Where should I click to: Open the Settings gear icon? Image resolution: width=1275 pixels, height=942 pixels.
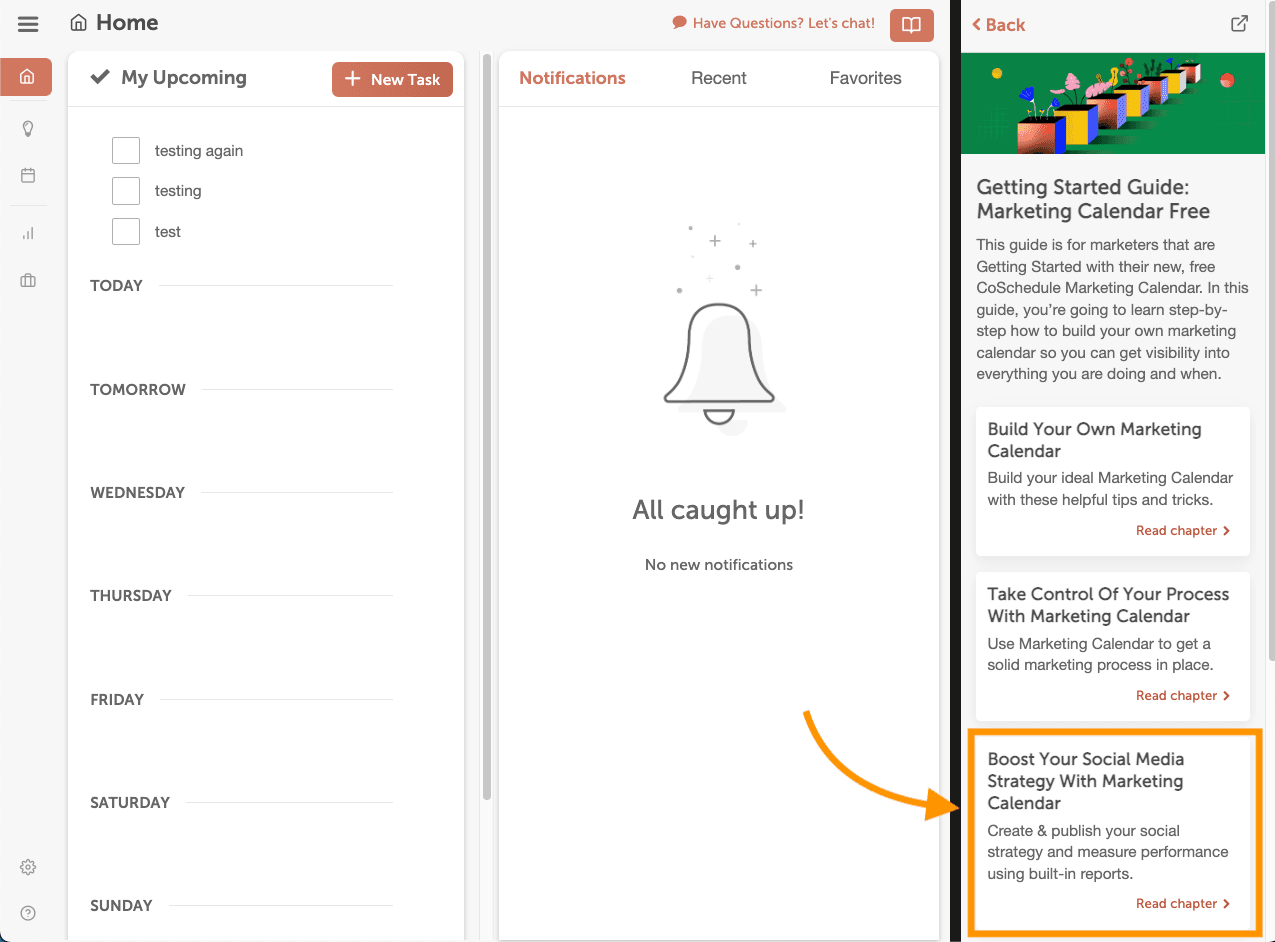(28, 867)
